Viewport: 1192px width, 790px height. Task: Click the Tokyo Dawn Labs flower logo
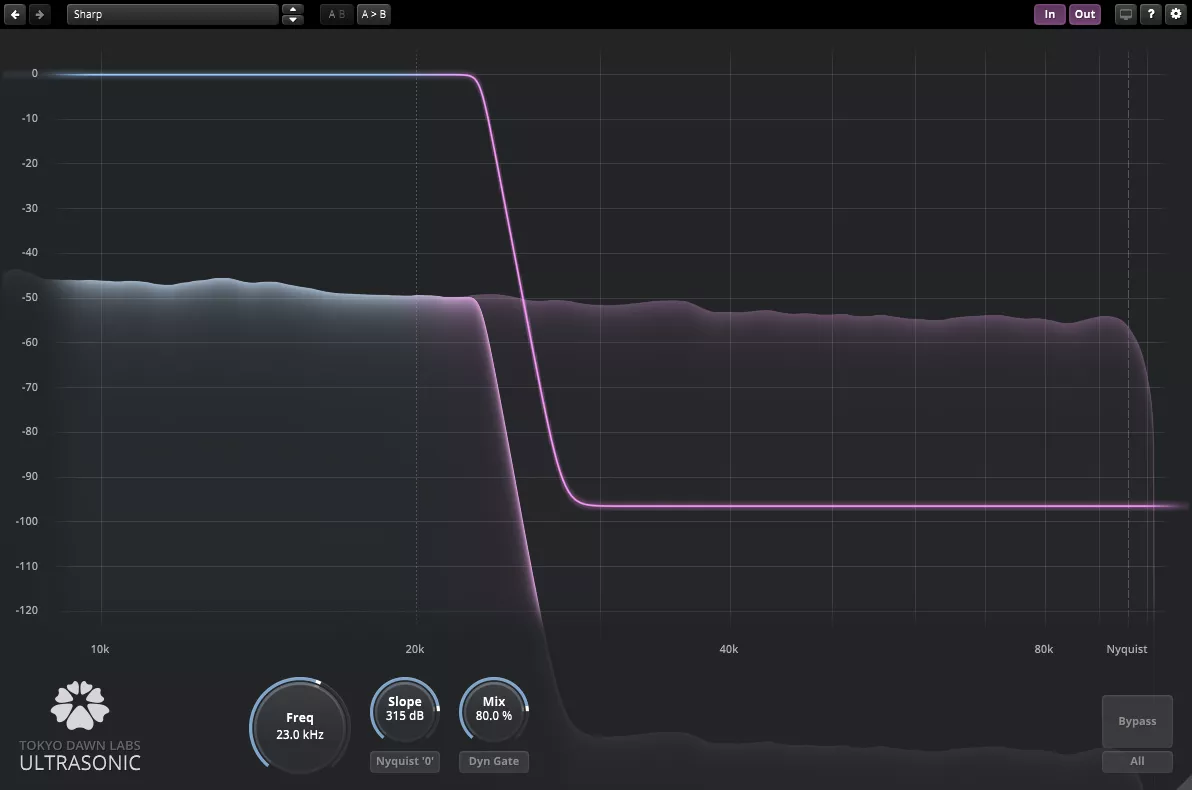tap(80, 704)
